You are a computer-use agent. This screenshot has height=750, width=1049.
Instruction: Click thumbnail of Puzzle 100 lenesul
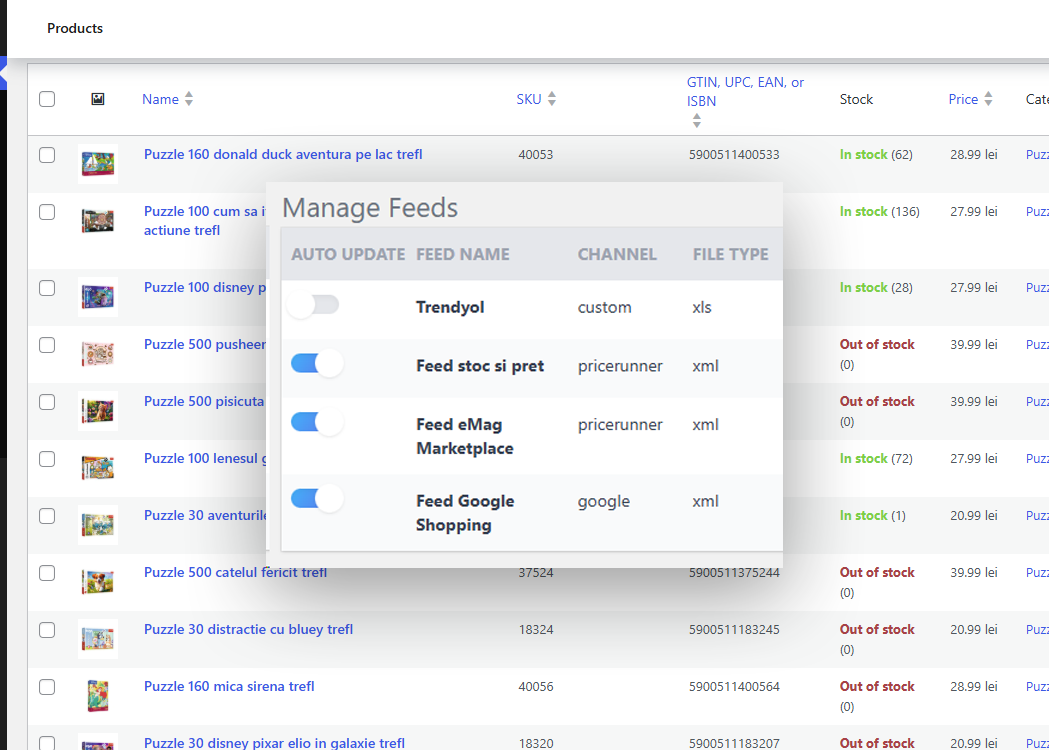click(98, 468)
